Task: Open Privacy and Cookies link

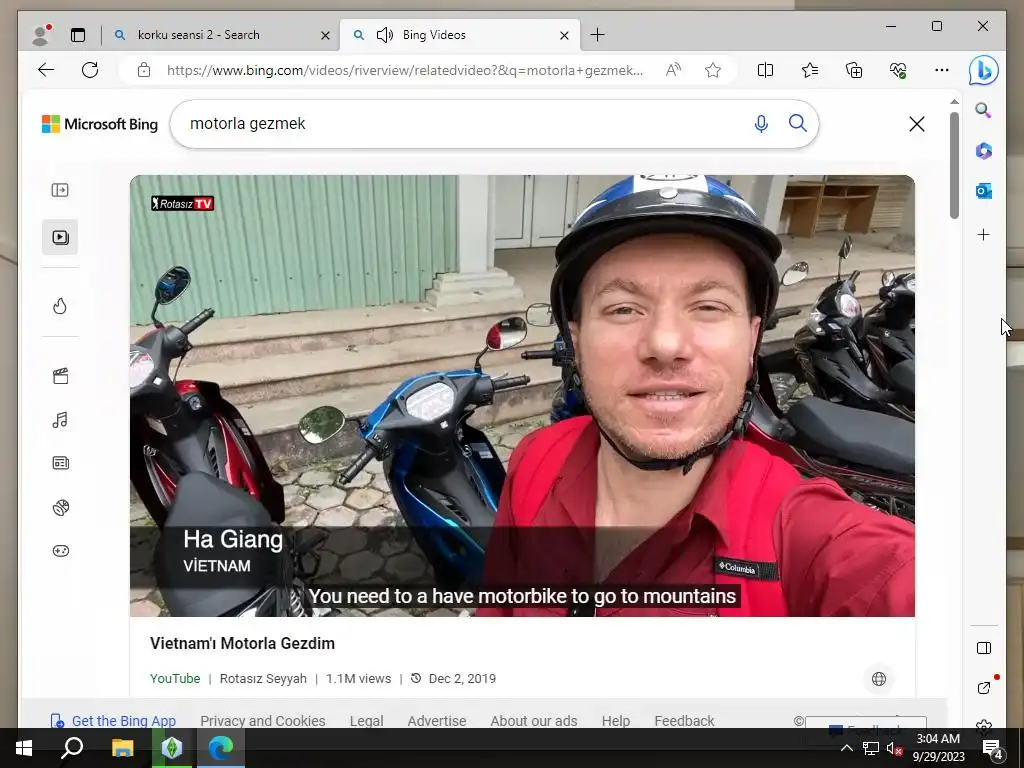Action: pyautogui.click(x=263, y=720)
